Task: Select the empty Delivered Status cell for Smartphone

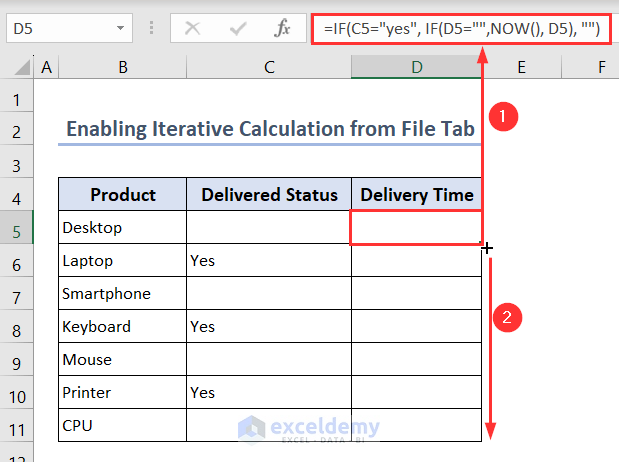Action: pos(269,293)
